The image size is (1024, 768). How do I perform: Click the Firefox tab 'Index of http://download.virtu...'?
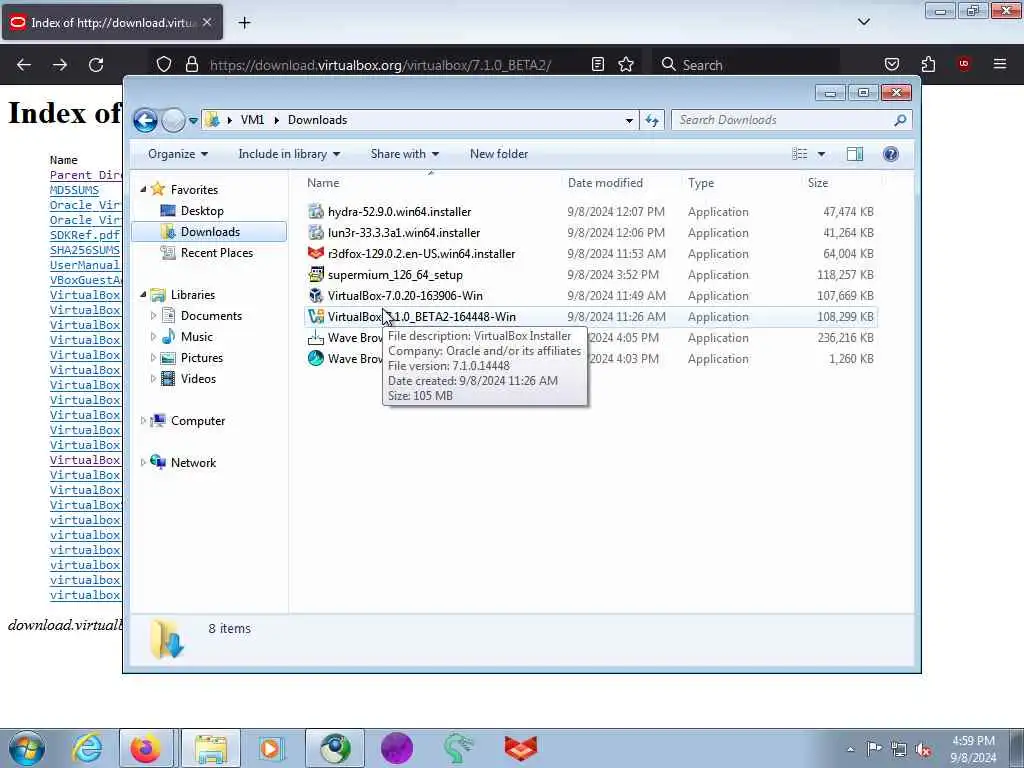pyautogui.click(x=112, y=23)
